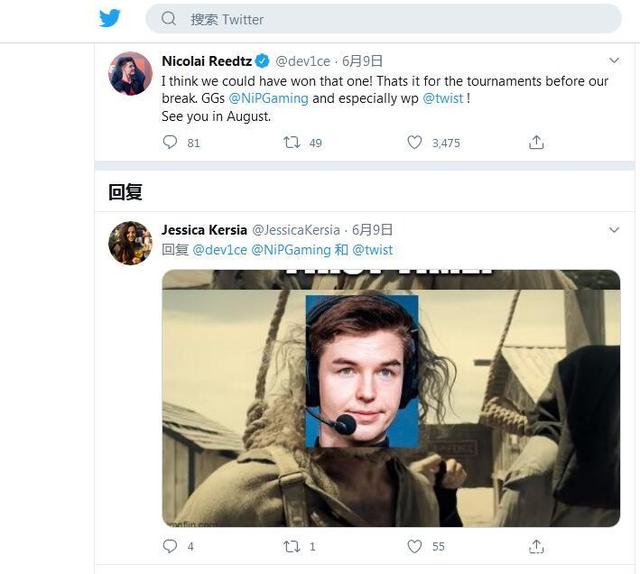Share Jessica Kersia reply
Screen dimensions: 640x574
click(536, 546)
